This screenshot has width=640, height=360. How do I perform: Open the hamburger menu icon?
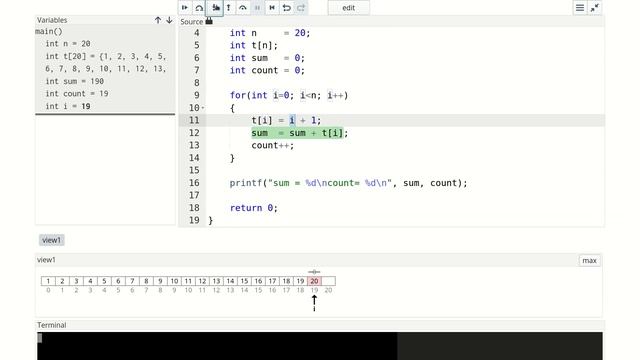pyautogui.click(x=580, y=8)
